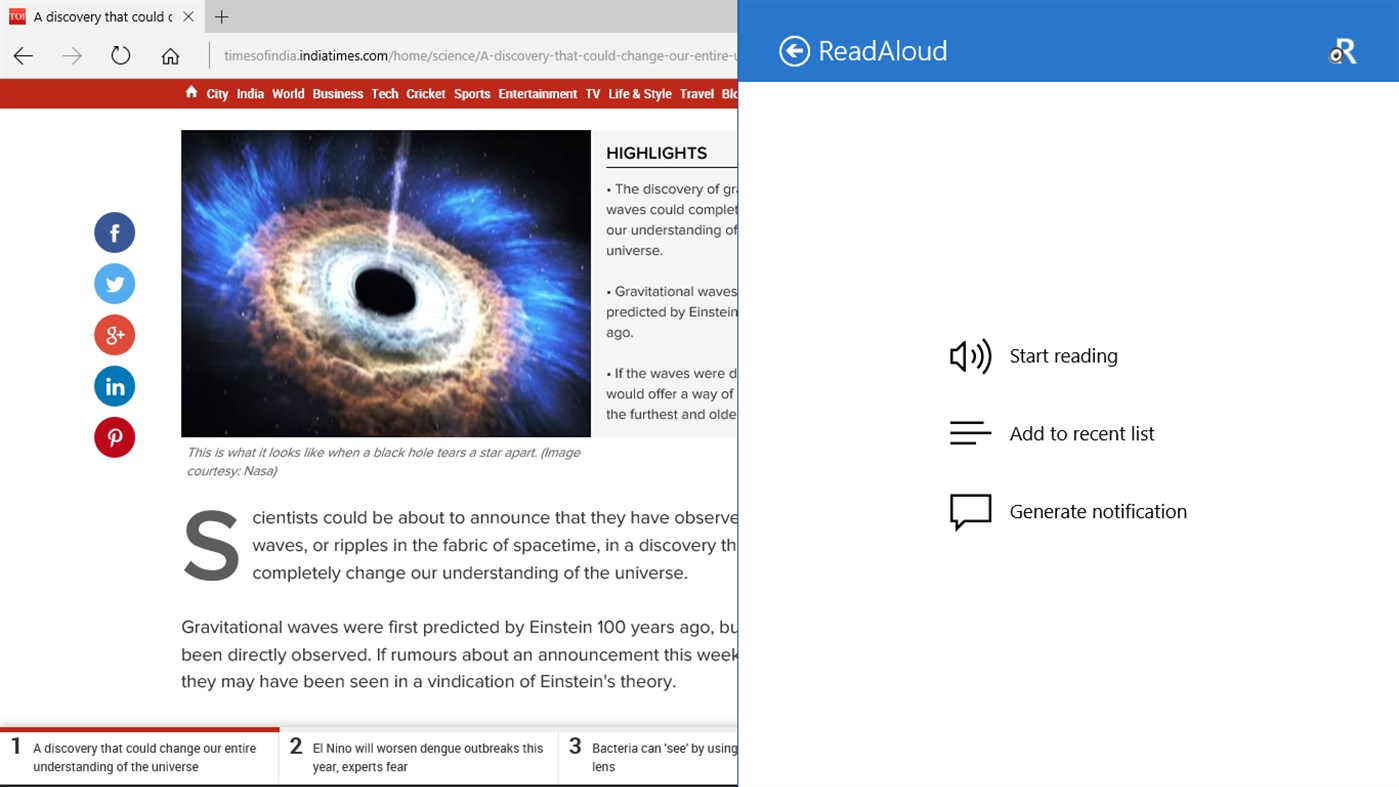Share the article on Google+
The width and height of the screenshot is (1399, 787).
point(114,334)
